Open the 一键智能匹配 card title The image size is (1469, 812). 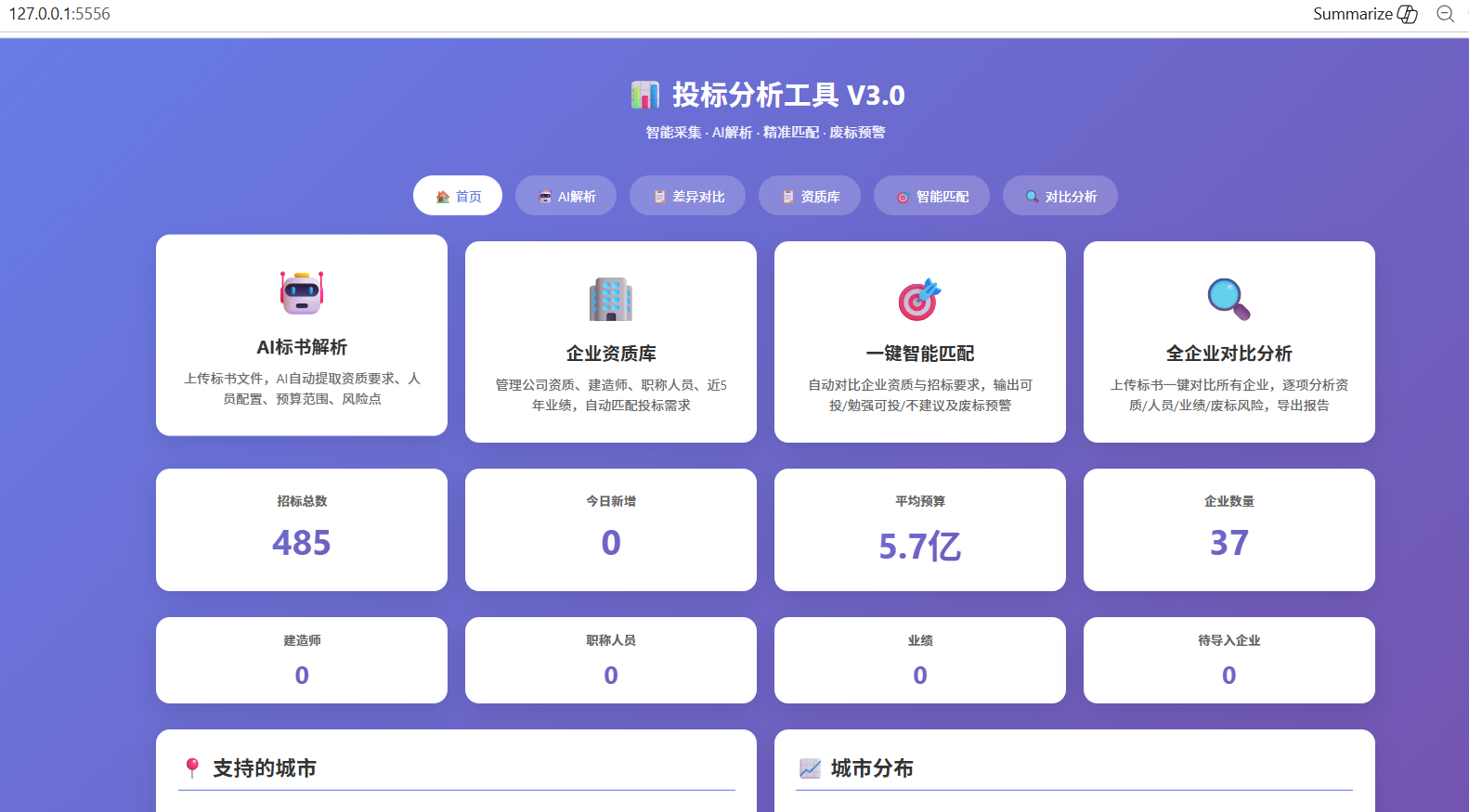[920, 354]
